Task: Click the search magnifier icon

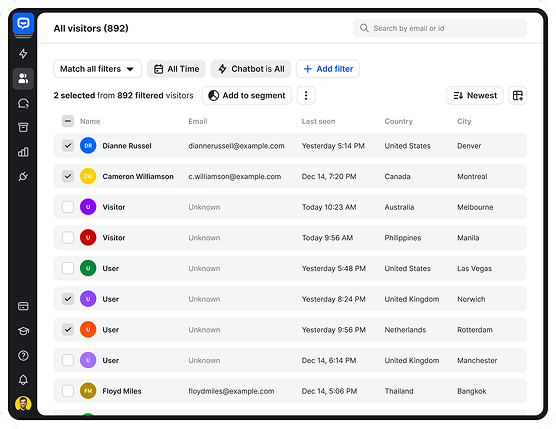Action: [364, 28]
